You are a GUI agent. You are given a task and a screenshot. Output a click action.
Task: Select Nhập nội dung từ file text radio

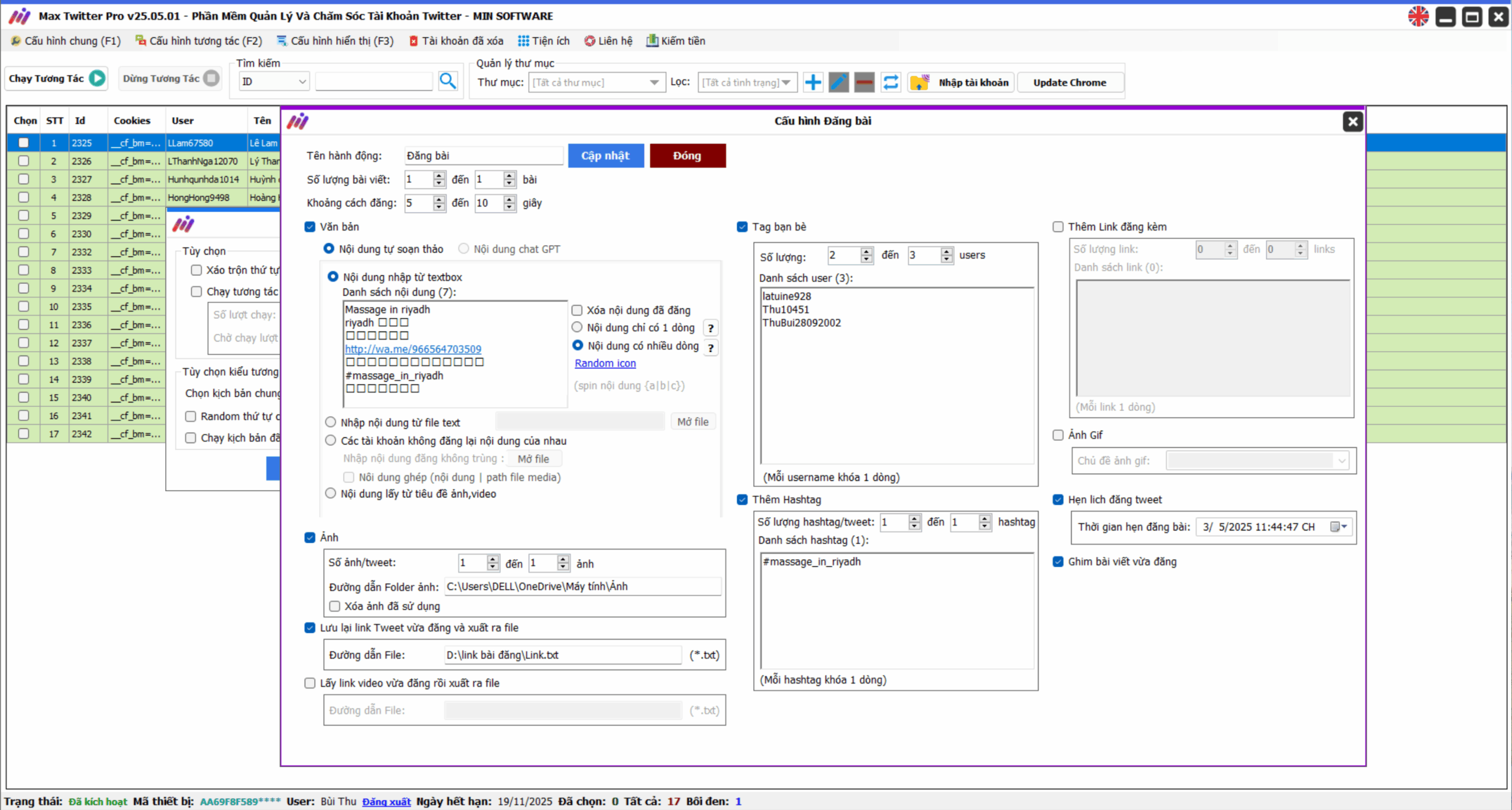(331, 422)
